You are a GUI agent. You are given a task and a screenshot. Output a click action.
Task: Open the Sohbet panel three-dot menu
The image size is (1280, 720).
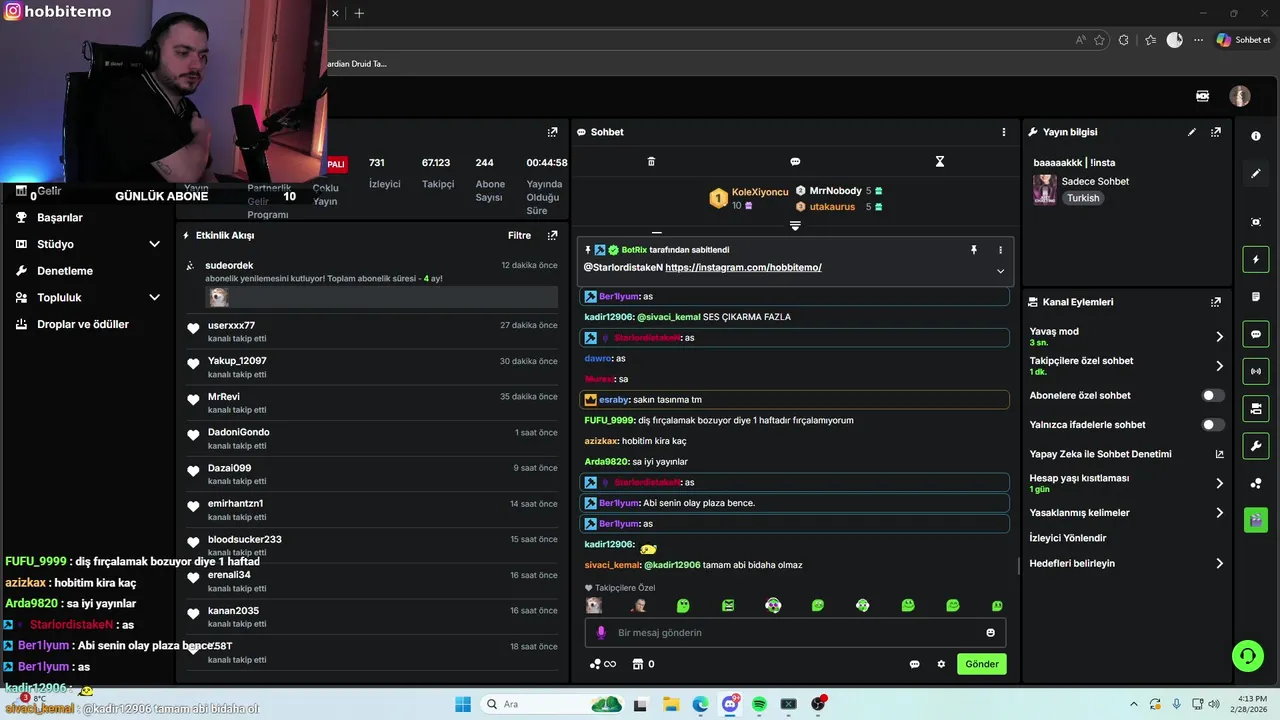[x=1004, y=132]
